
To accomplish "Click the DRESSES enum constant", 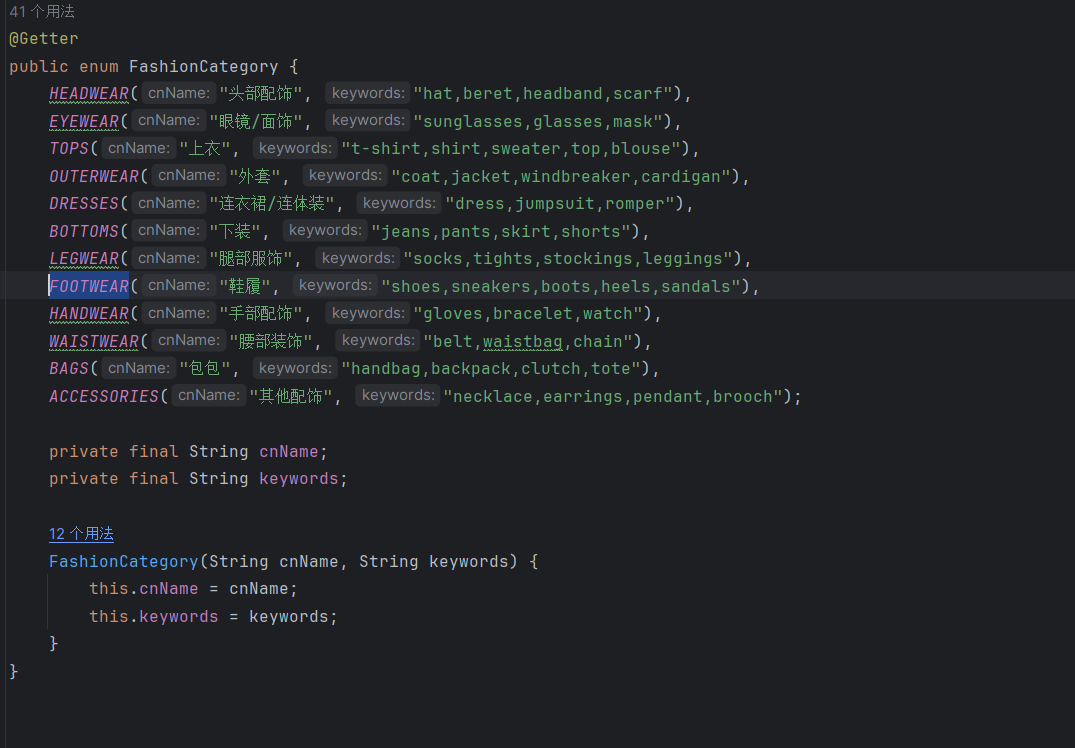I will [x=84, y=204].
